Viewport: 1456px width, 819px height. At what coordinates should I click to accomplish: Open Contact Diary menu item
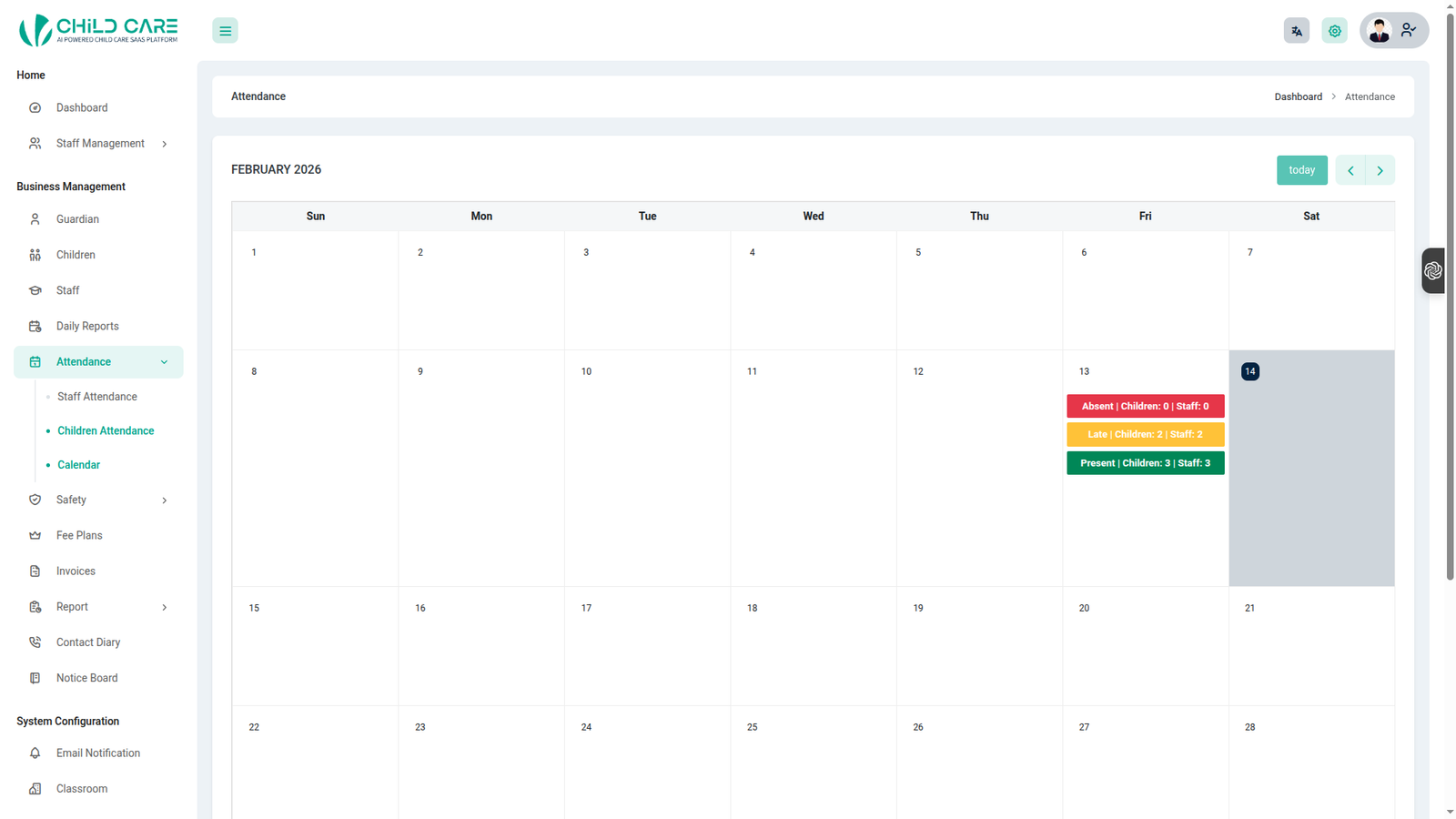(98, 642)
